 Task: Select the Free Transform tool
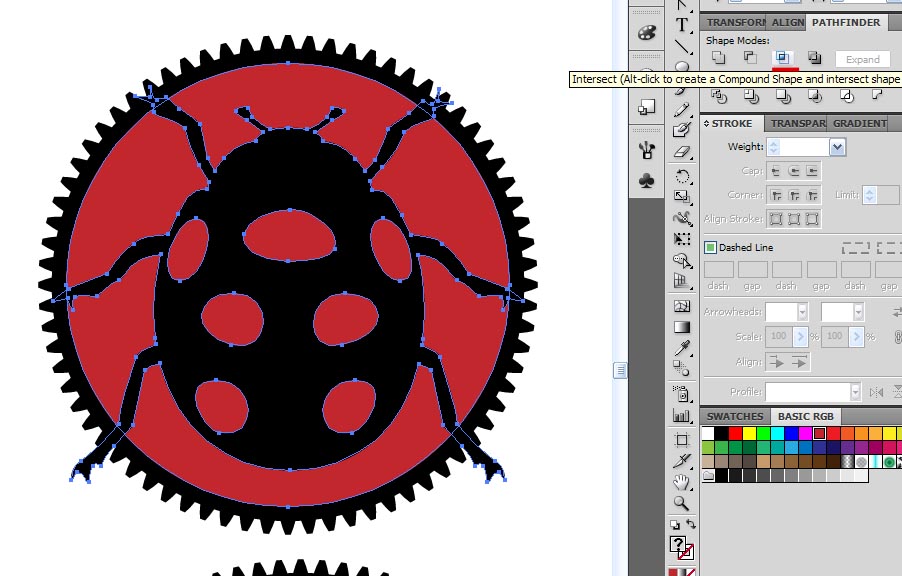682,239
